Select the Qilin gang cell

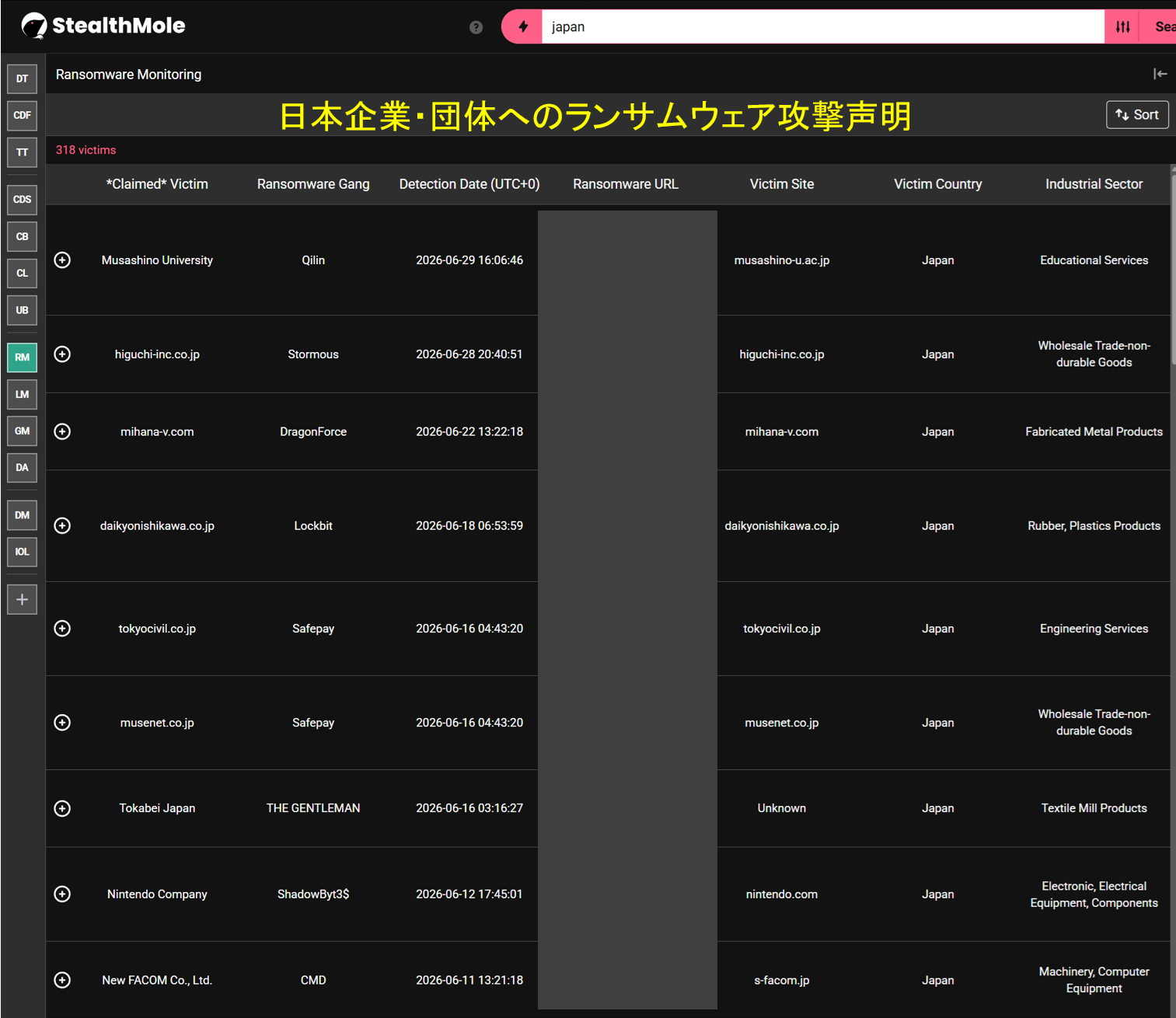tap(313, 260)
